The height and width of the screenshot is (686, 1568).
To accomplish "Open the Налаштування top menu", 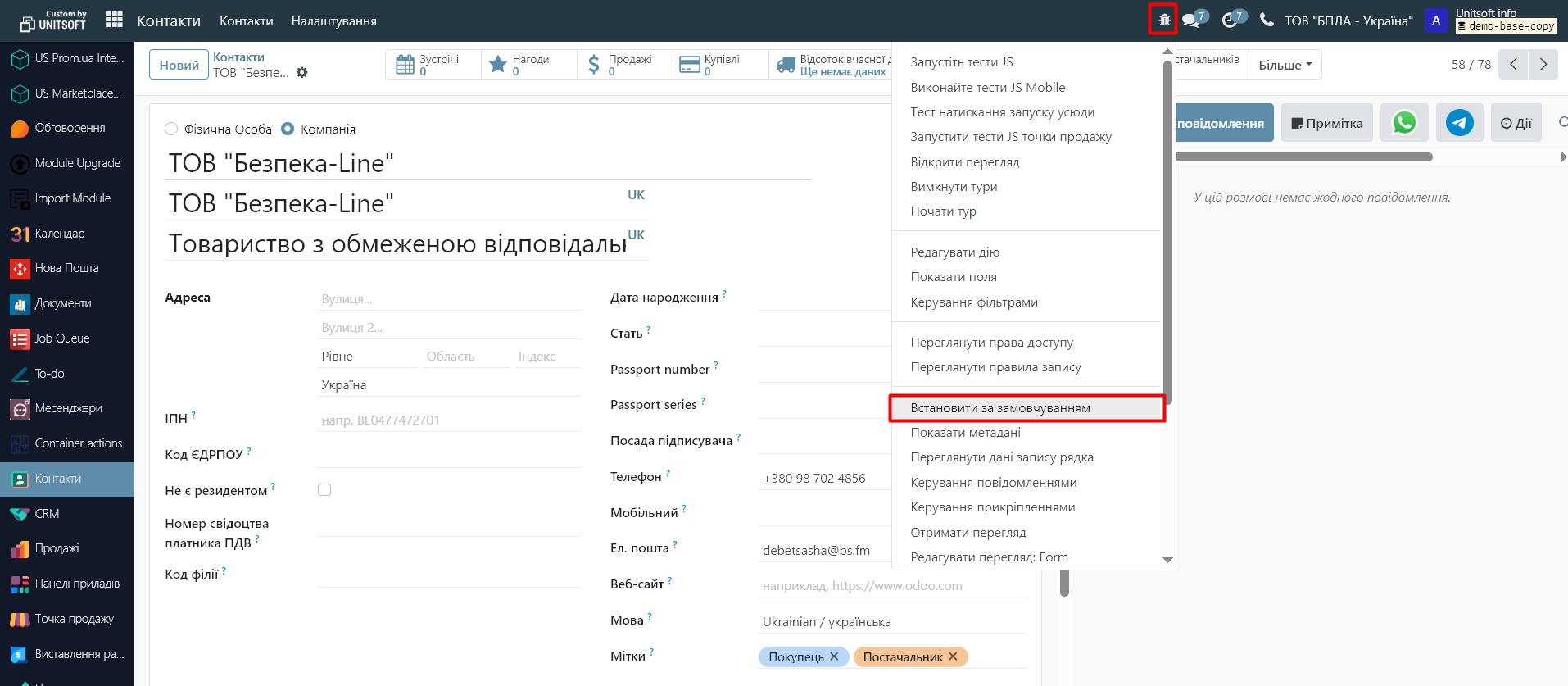I will [x=333, y=21].
